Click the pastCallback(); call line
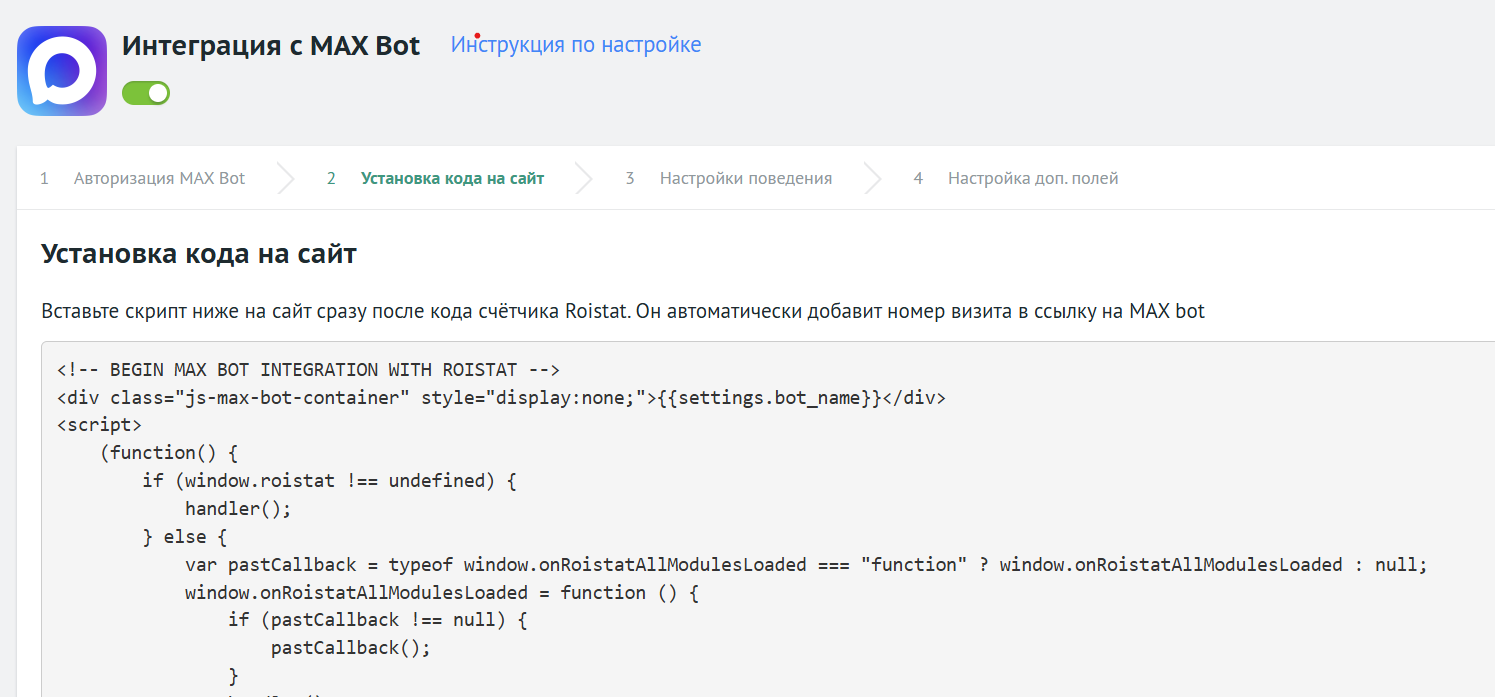This screenshot has width=1495, height=697. [x=350, y=648]
